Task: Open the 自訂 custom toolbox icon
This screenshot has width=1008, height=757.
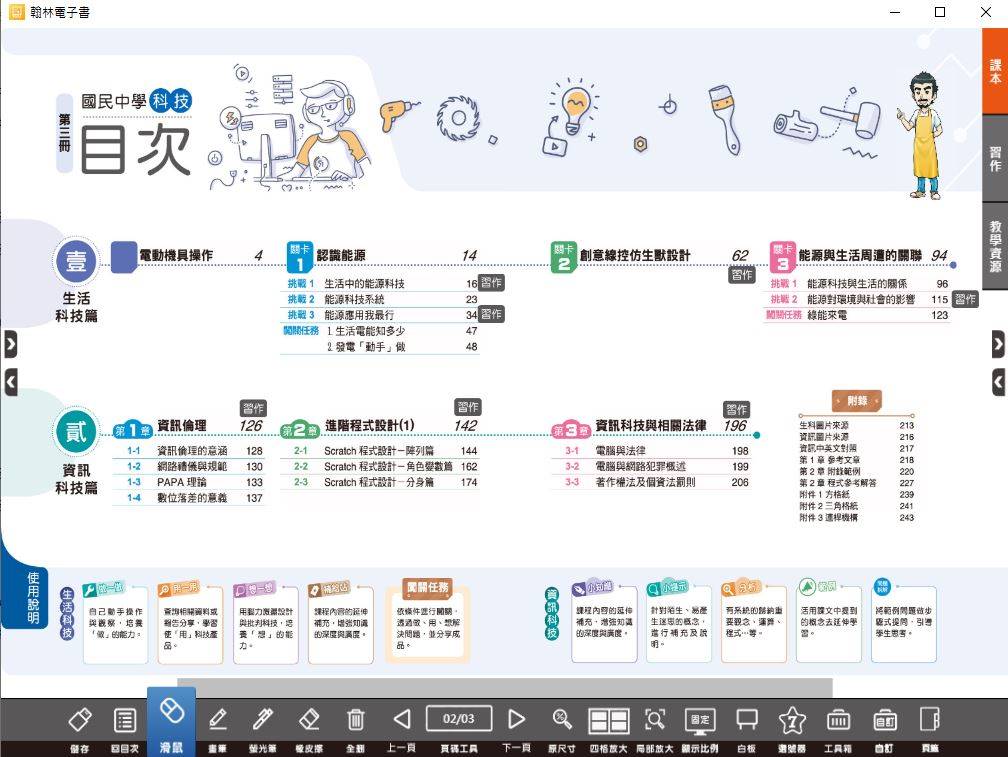Action: coord(885,720)
